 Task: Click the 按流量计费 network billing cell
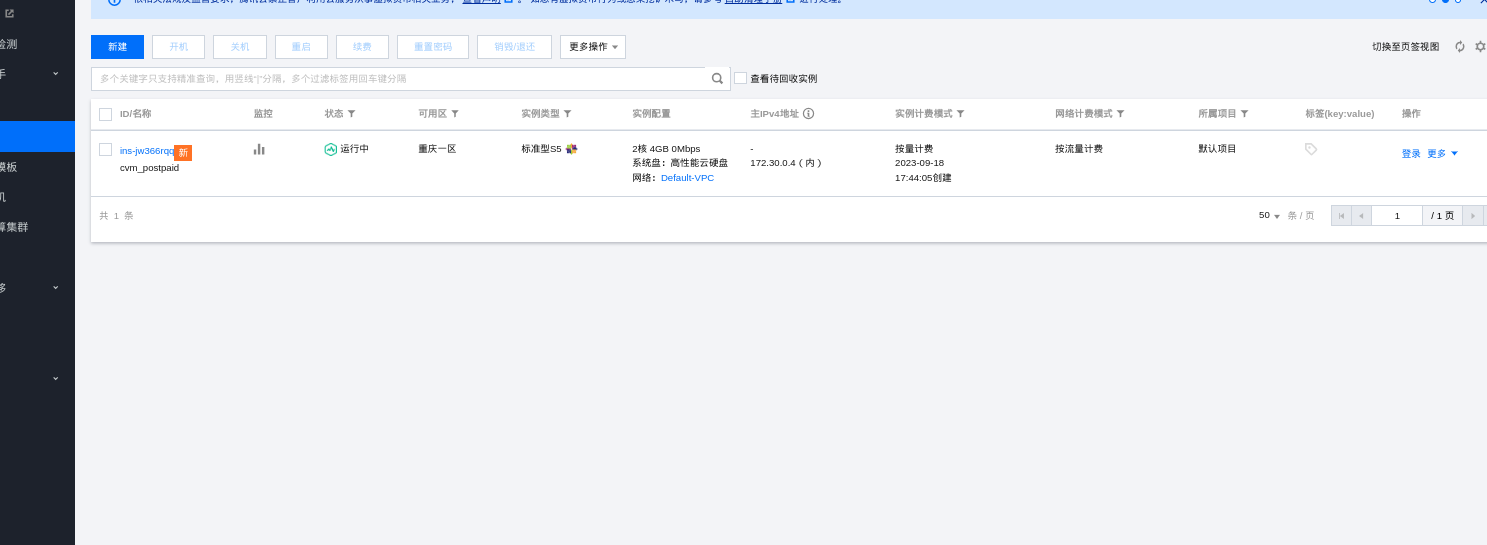point(1079,149)
